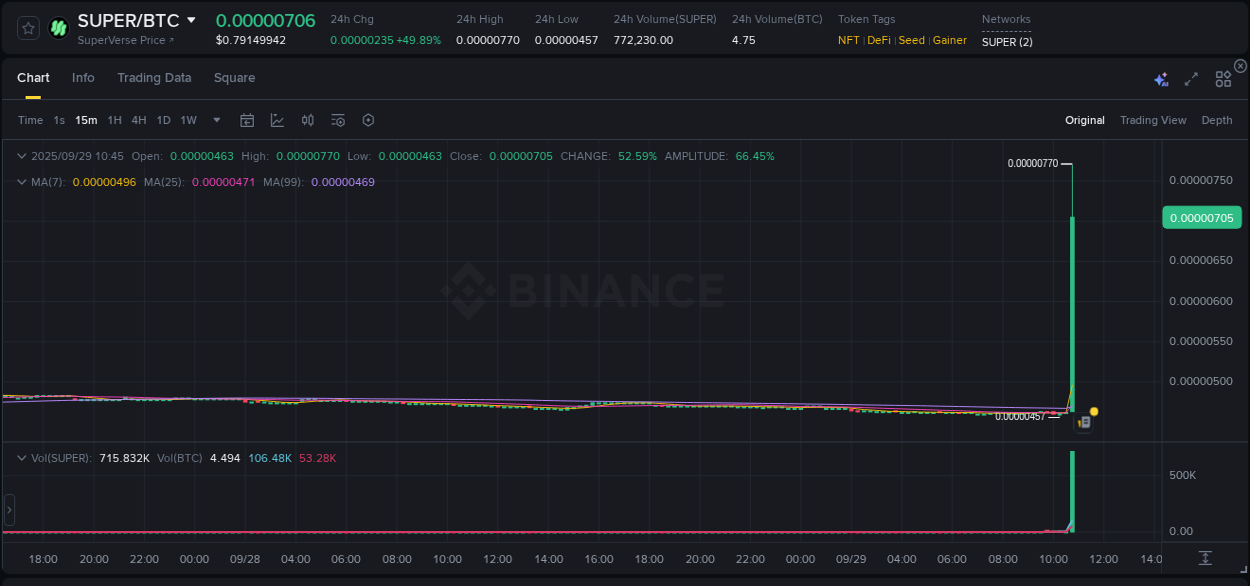
Task: Switch to the Depth view
Action: (1216, 119)
